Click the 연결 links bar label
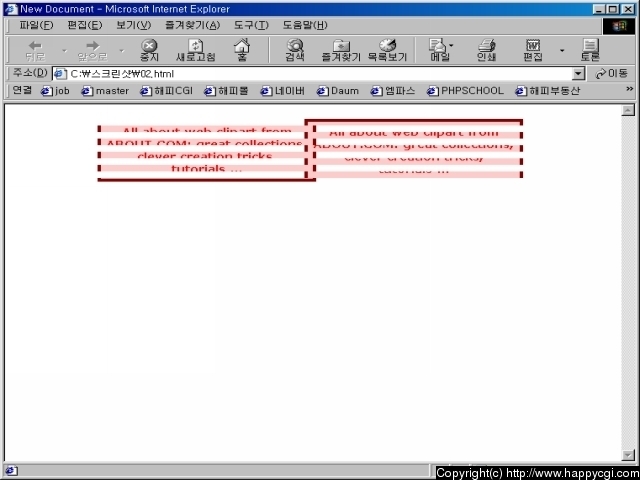The width and height of the screenshot is (640, 480). pyautogui.click(x=22, y=90)
